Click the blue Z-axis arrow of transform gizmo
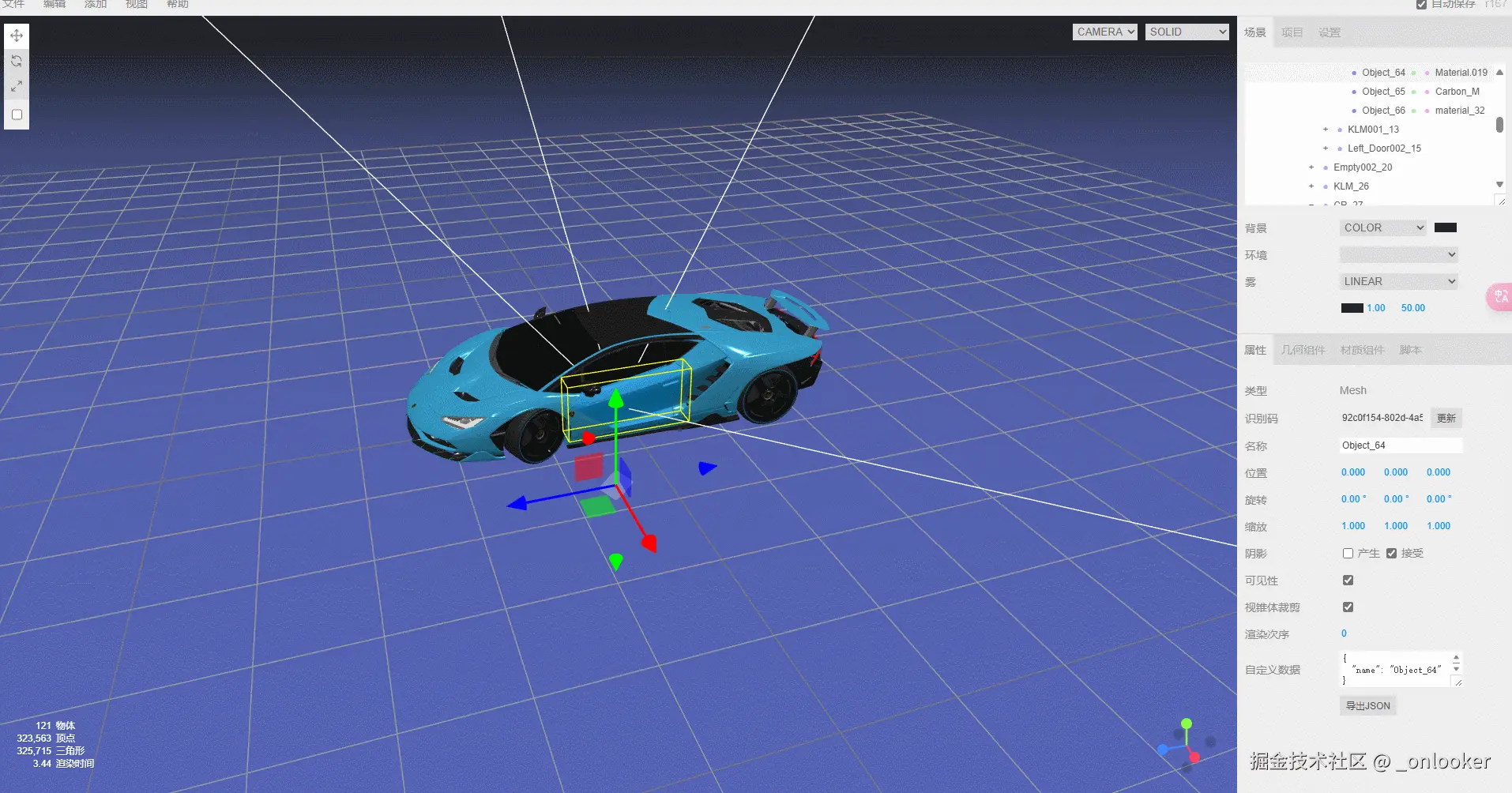 (517, 503)
